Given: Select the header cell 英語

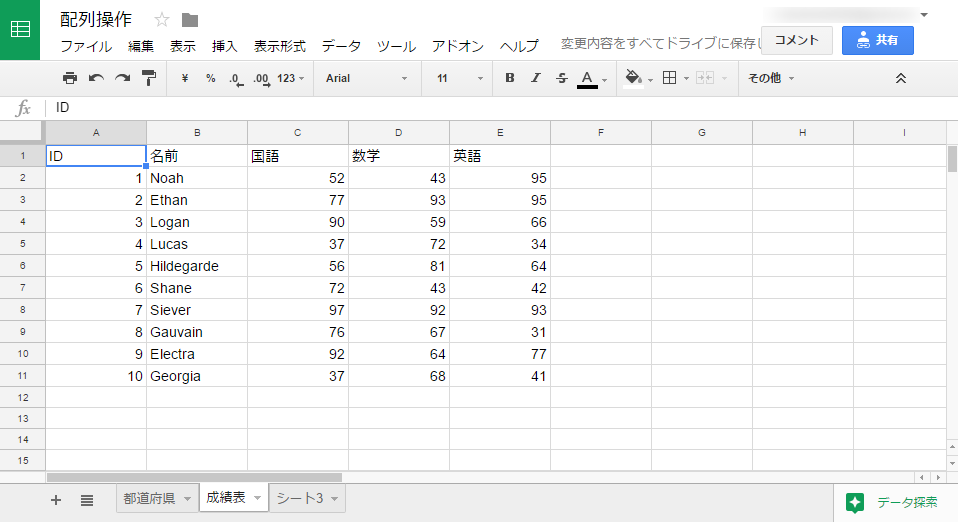Looking at the screenshot, I should click(500, 156).
